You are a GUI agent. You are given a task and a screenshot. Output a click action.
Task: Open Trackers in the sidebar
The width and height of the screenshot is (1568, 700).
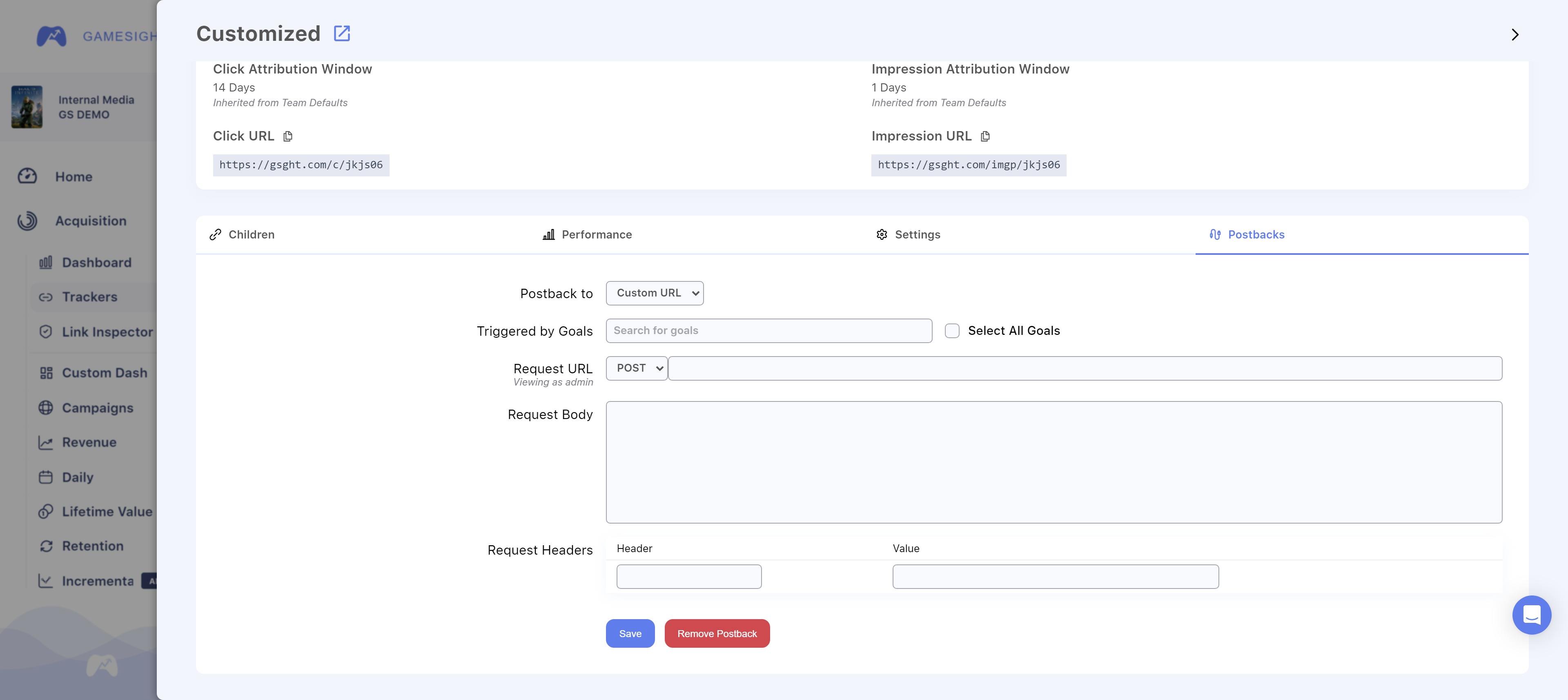click(89, 297)
